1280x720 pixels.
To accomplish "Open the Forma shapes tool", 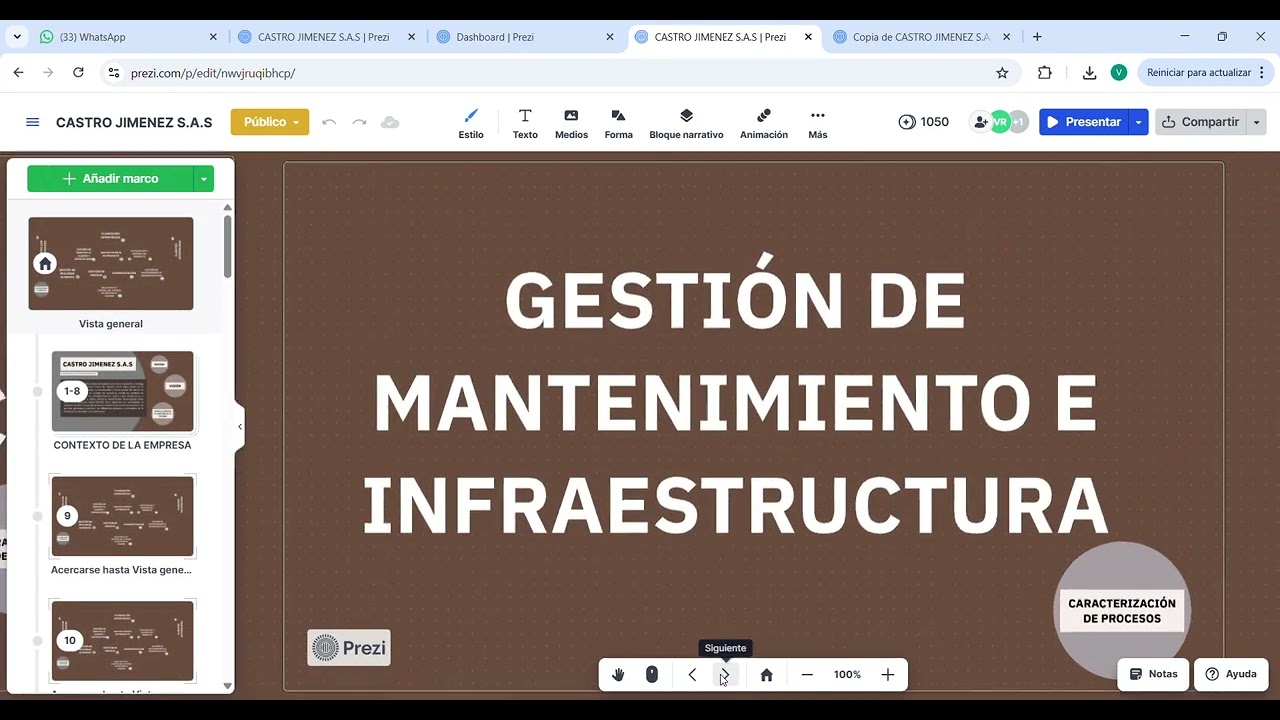I will pos(618,123).
